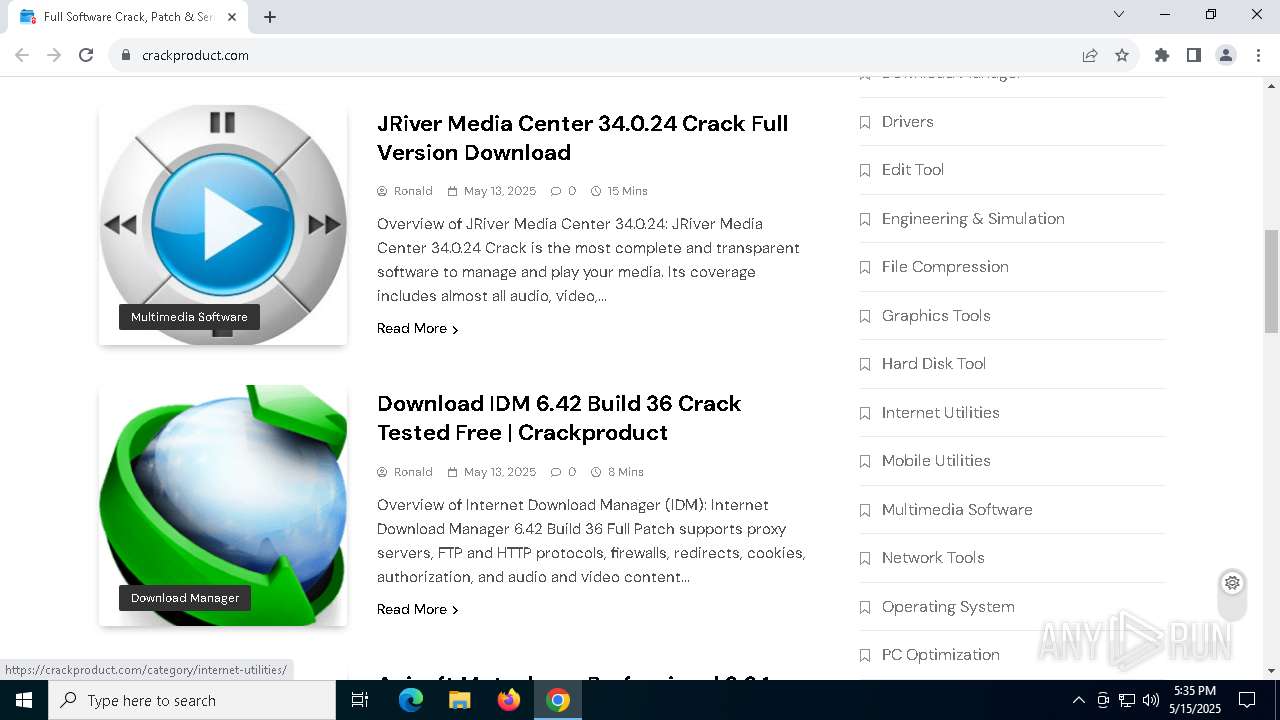The height and width of the screenshot is (720, 1280).
Task: Click the Multimedia Software badge on thumbnail
Action: pyautogui.click(x=189, y=317)
